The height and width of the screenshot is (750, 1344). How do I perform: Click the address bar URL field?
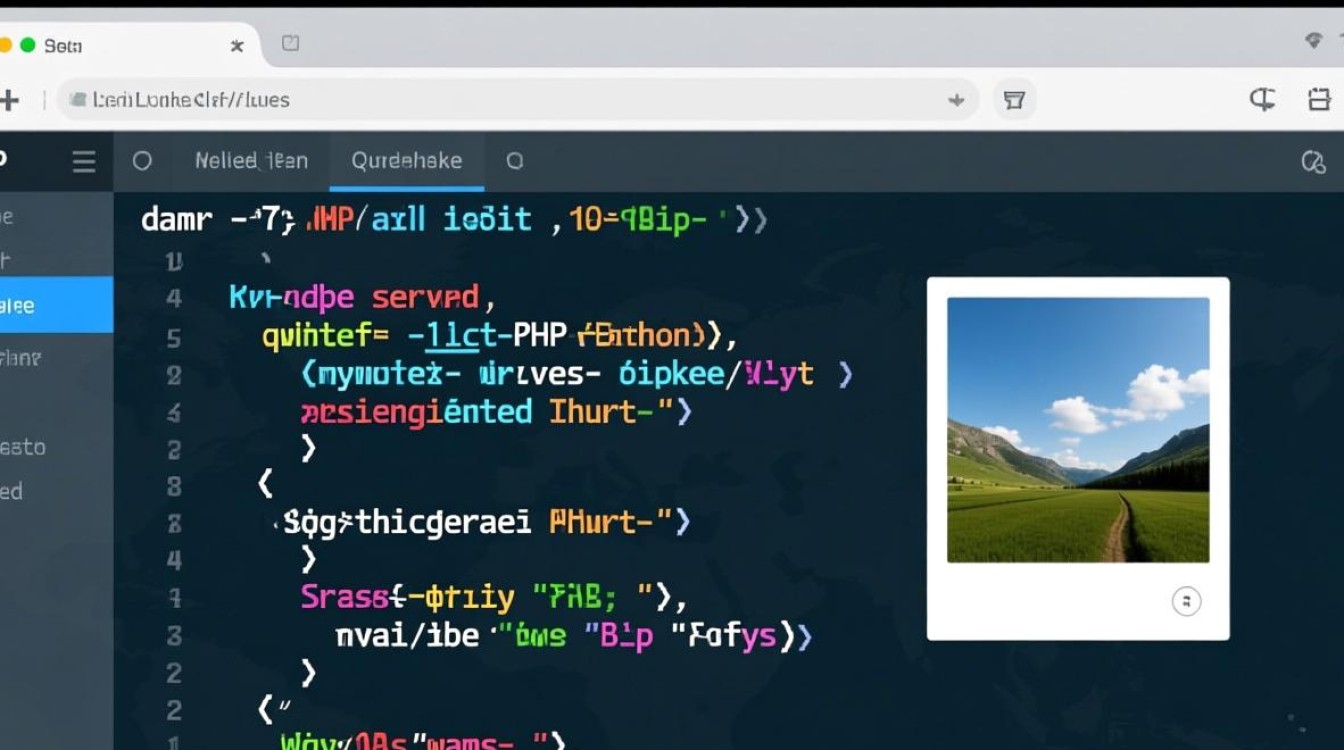(x=500, y=100)
